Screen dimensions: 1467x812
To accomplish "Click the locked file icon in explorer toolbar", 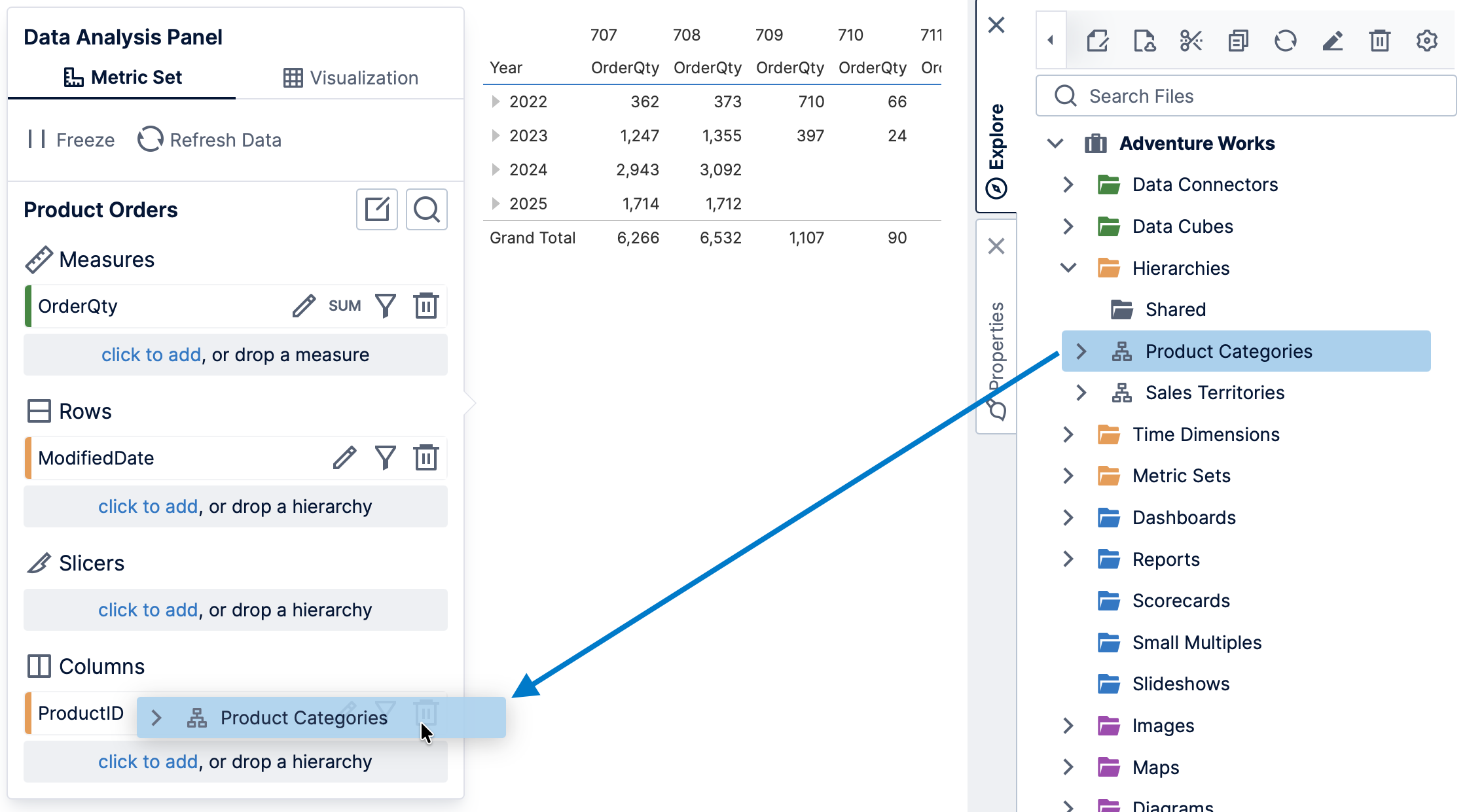I will (x=1144, y=41).
